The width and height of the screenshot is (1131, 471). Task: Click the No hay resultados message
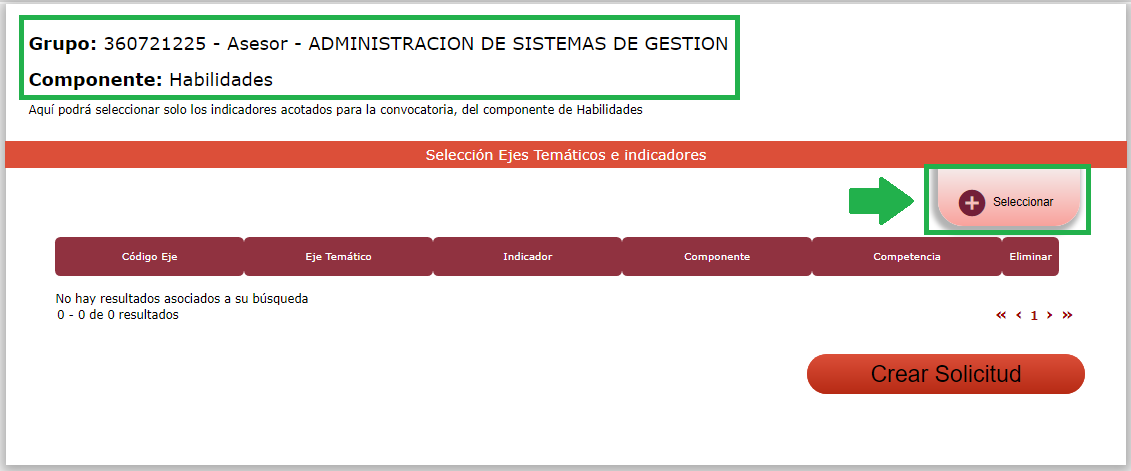pos(182,298)
